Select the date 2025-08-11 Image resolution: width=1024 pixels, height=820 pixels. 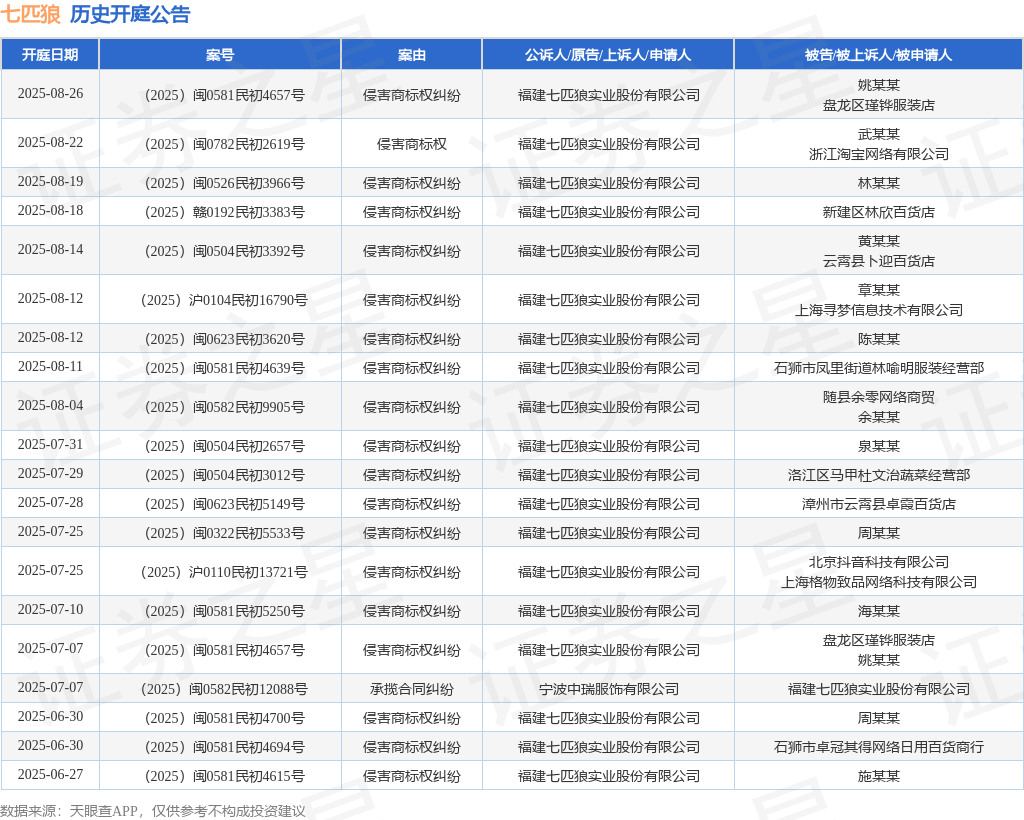click(50, 366)
